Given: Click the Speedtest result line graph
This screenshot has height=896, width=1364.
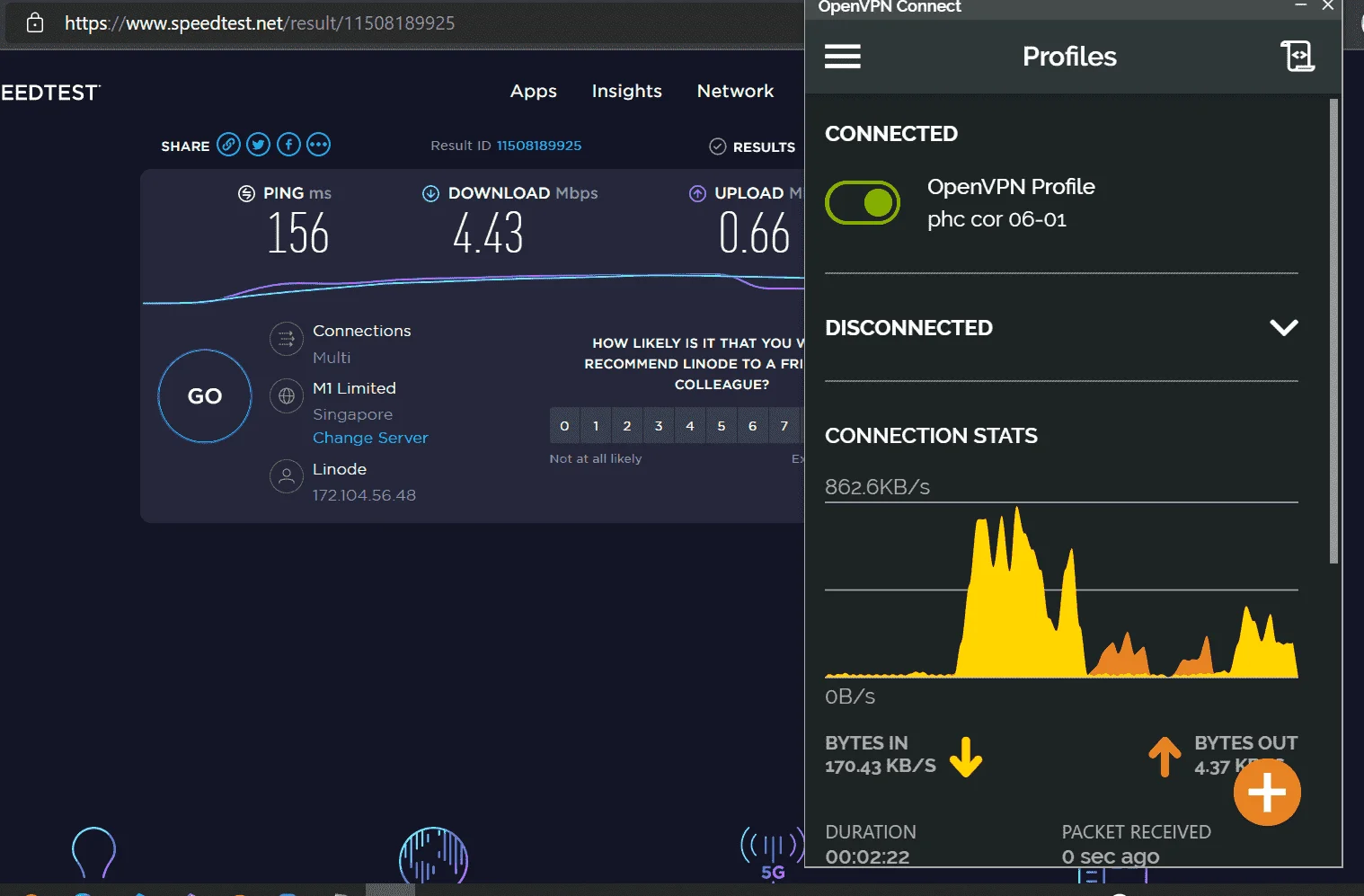Looking at the screenshot, I should coord(474,288).
